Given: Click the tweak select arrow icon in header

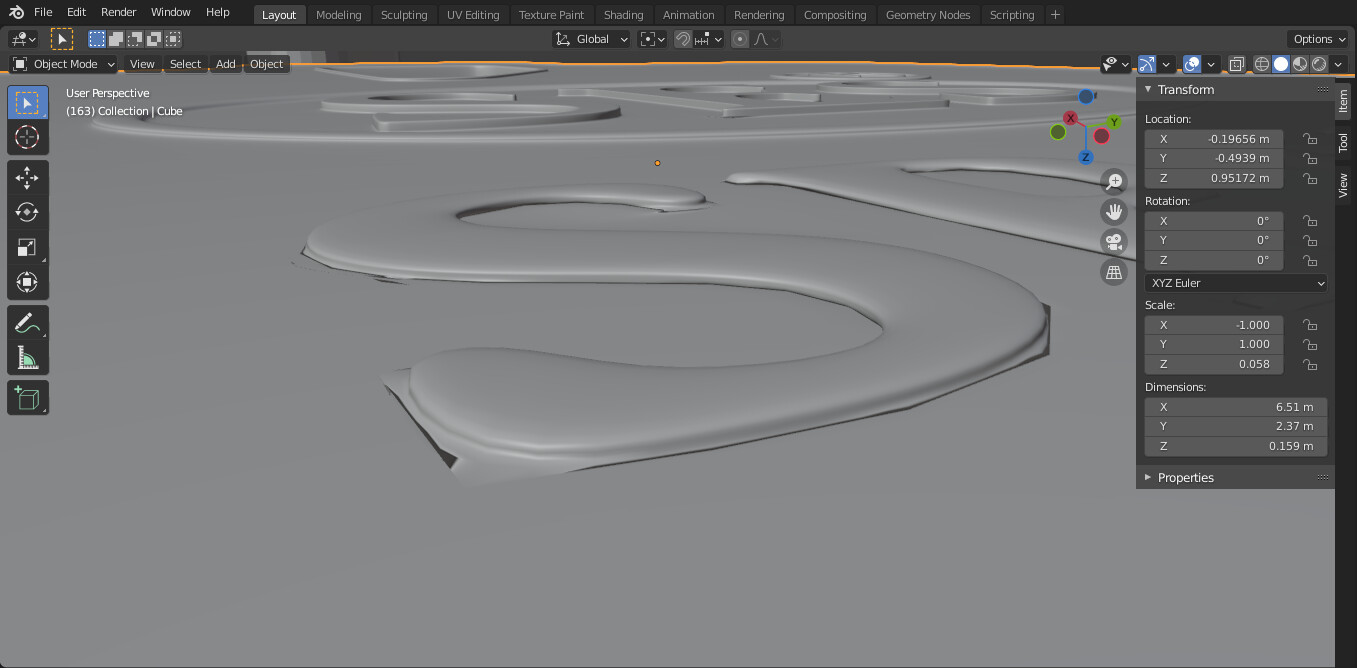Looking at the screenshot, I should click(x=62, y=39).
